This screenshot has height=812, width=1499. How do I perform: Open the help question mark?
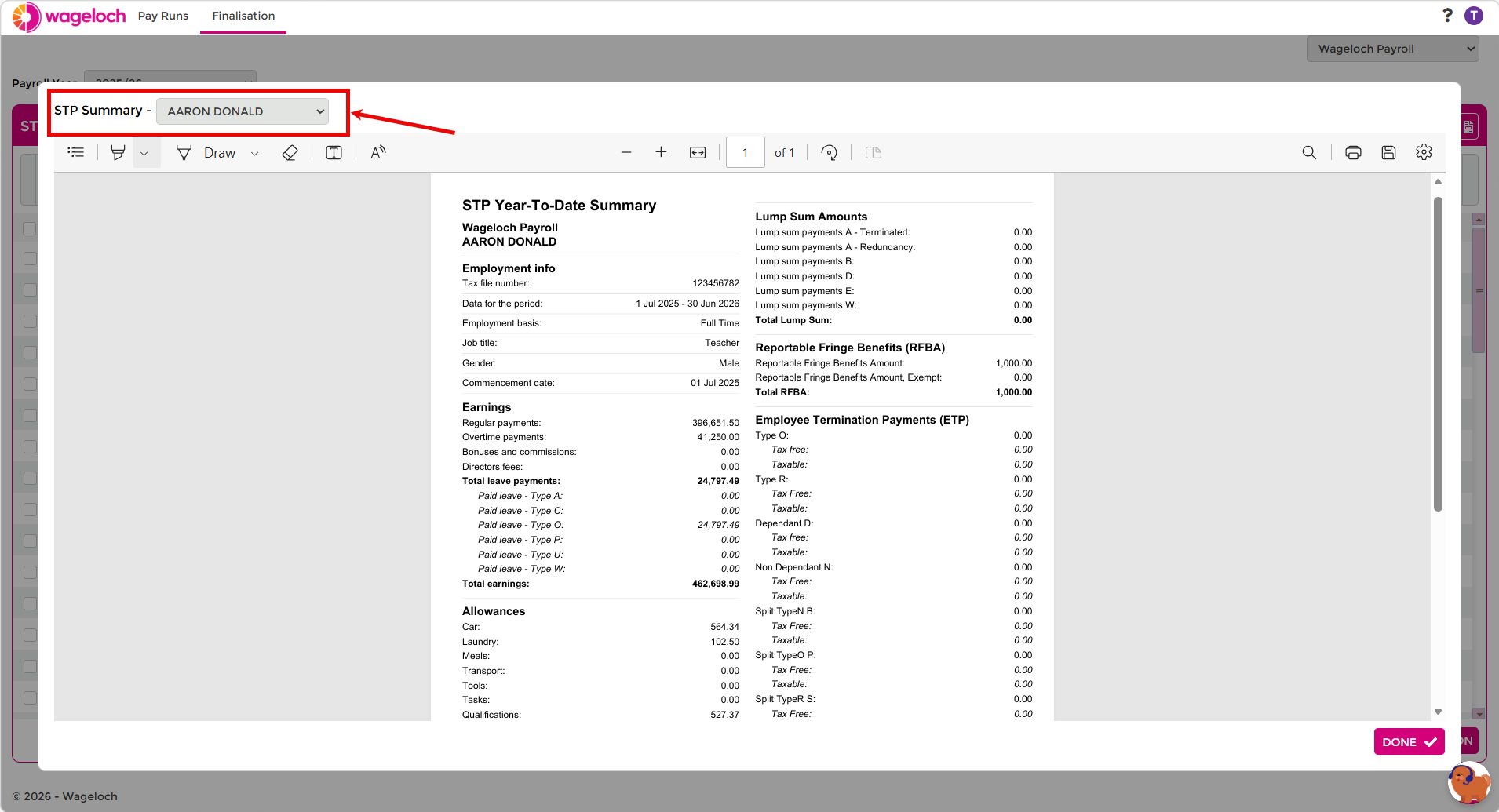1447,16
